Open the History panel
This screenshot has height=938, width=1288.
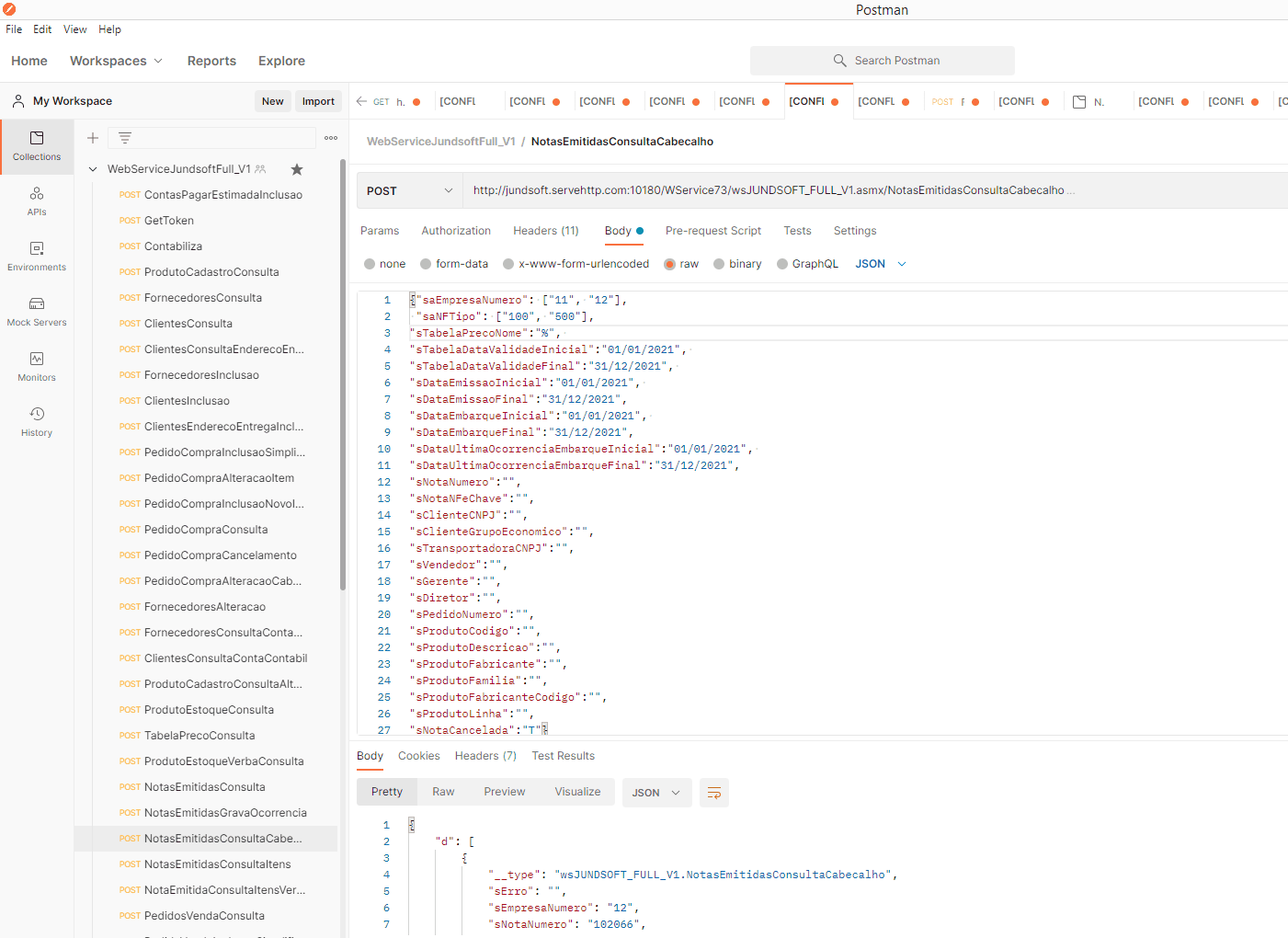click(37, 421)
